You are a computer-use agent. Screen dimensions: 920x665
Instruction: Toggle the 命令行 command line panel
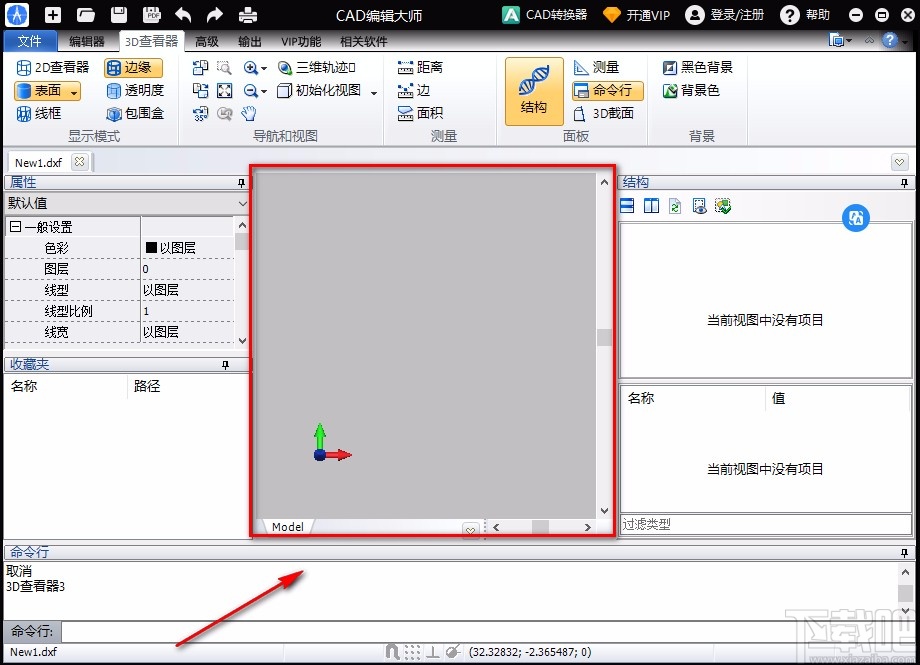pyautogui.click(x=607, y=90)
